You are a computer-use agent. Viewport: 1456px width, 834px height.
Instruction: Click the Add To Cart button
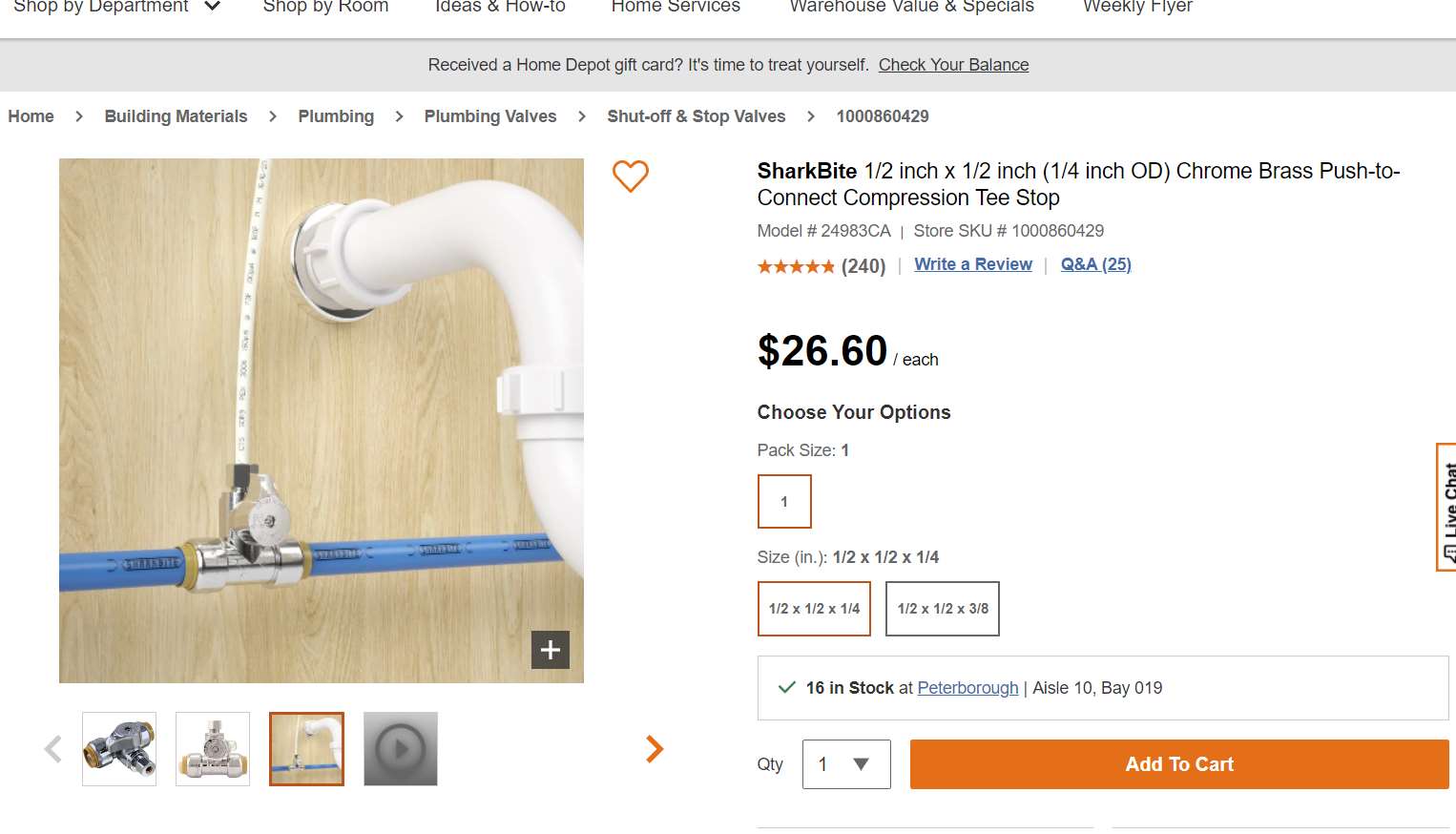click(1179, 764)
